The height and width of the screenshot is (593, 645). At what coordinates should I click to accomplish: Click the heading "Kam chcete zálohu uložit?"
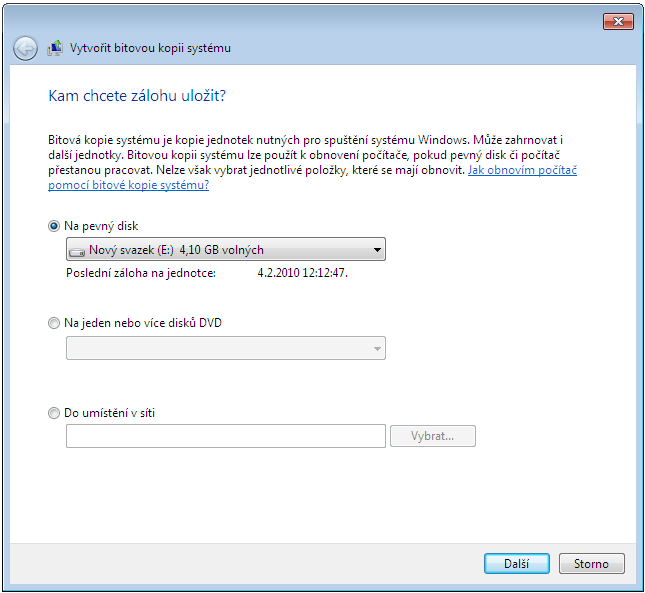click(x=136, y=96)
